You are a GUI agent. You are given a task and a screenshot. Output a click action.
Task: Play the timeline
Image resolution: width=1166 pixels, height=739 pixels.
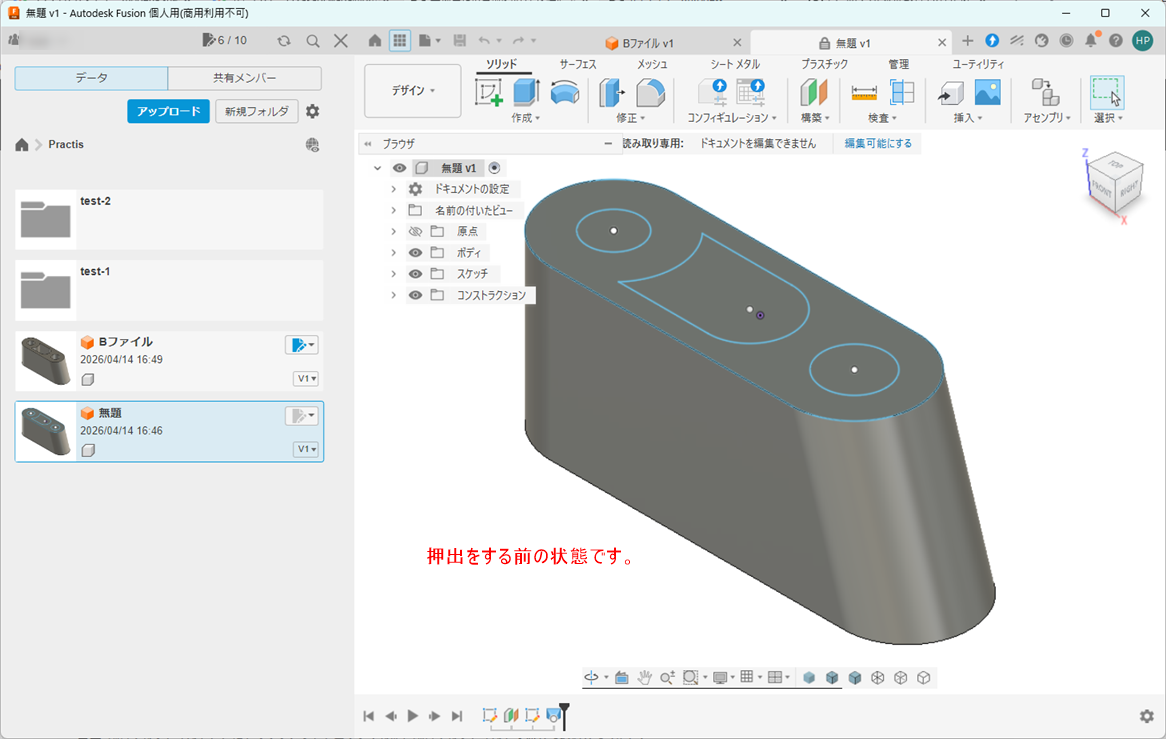pyautogui.click(x=413, y=716)
